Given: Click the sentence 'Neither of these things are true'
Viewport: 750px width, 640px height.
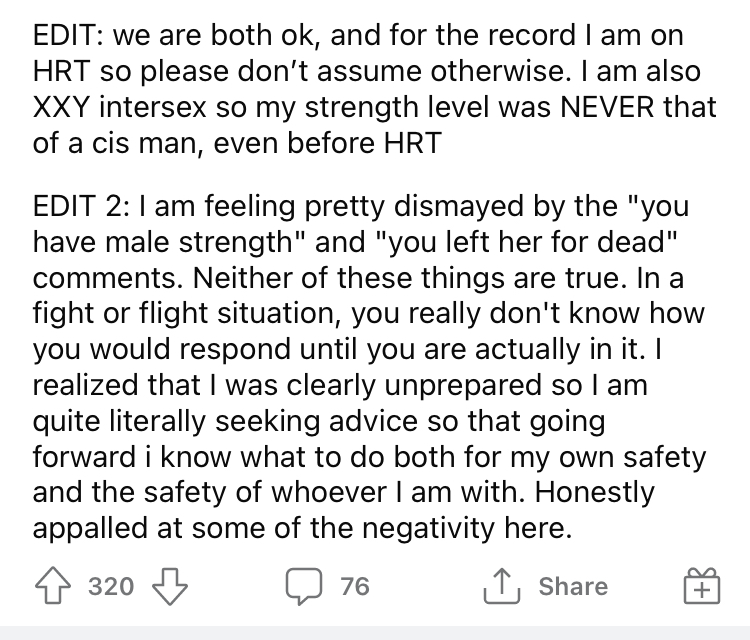Looking at the screenshot, I should [x=410, y=278].
